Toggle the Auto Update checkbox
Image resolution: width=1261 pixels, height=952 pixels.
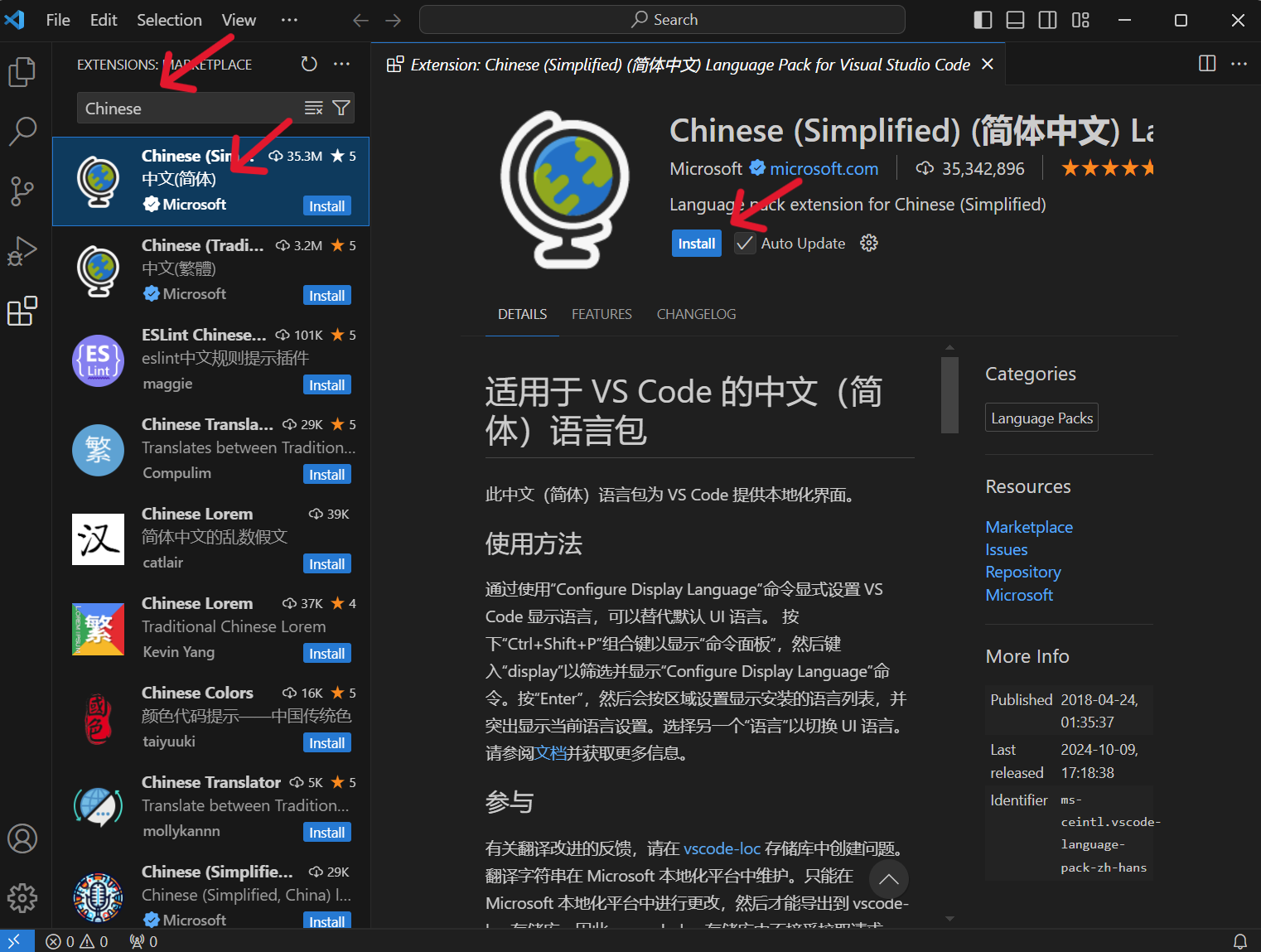coord(745,243)
